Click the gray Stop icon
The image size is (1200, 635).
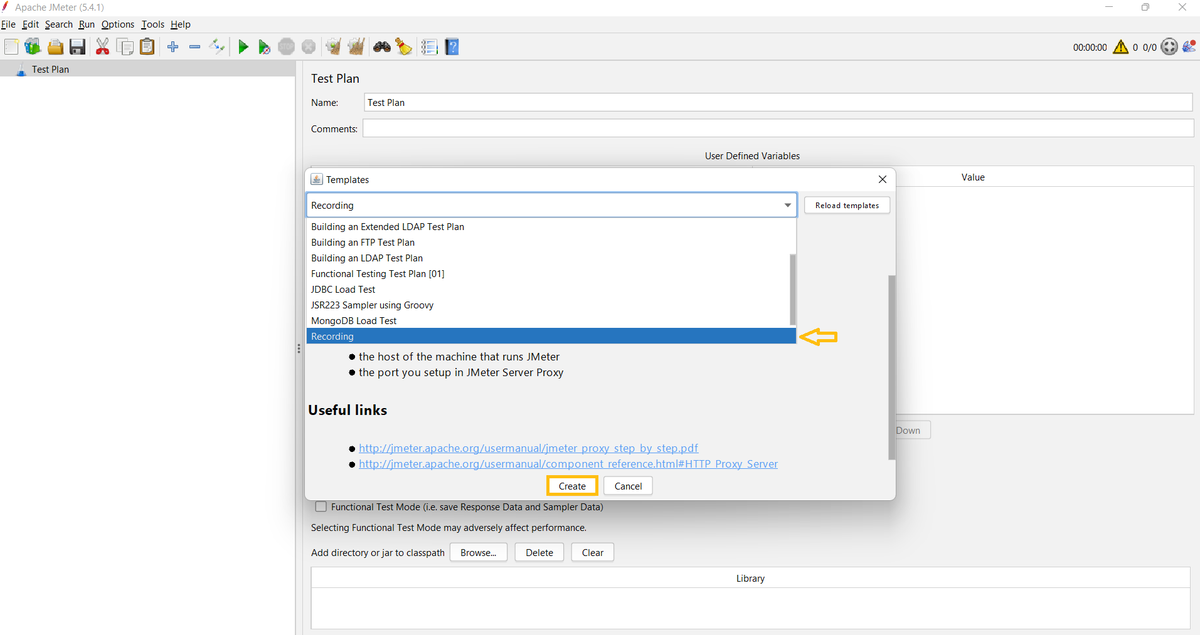287,47
